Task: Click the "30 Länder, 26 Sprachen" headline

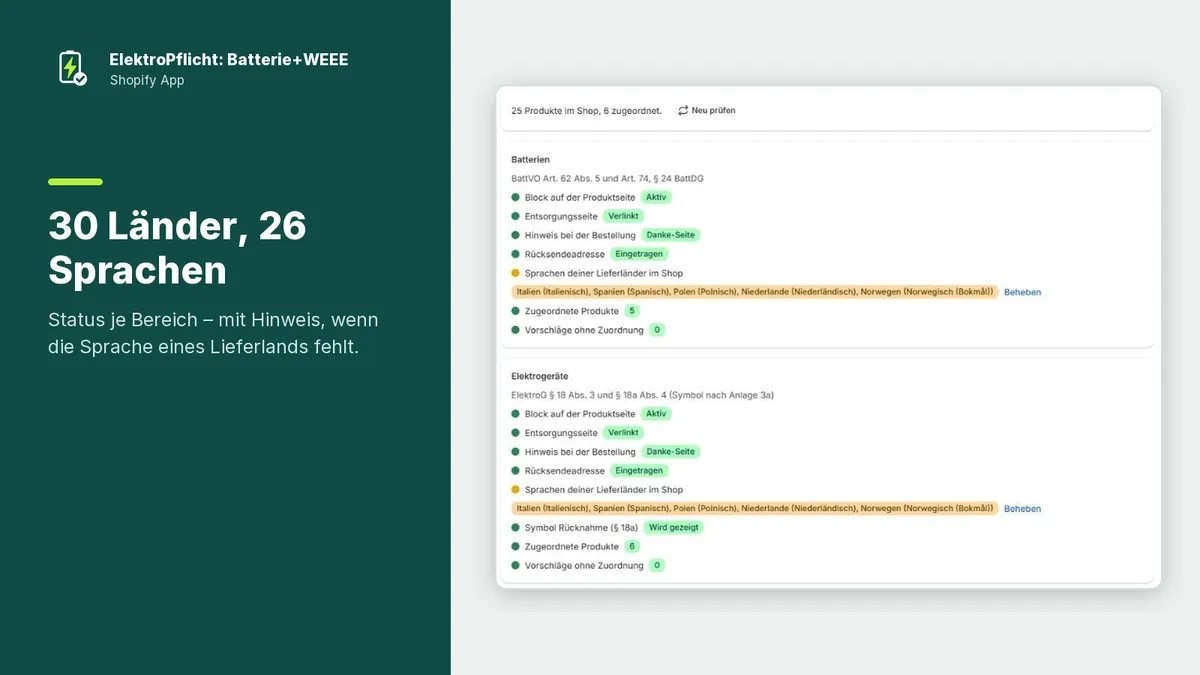Action: tap(177, 248)
